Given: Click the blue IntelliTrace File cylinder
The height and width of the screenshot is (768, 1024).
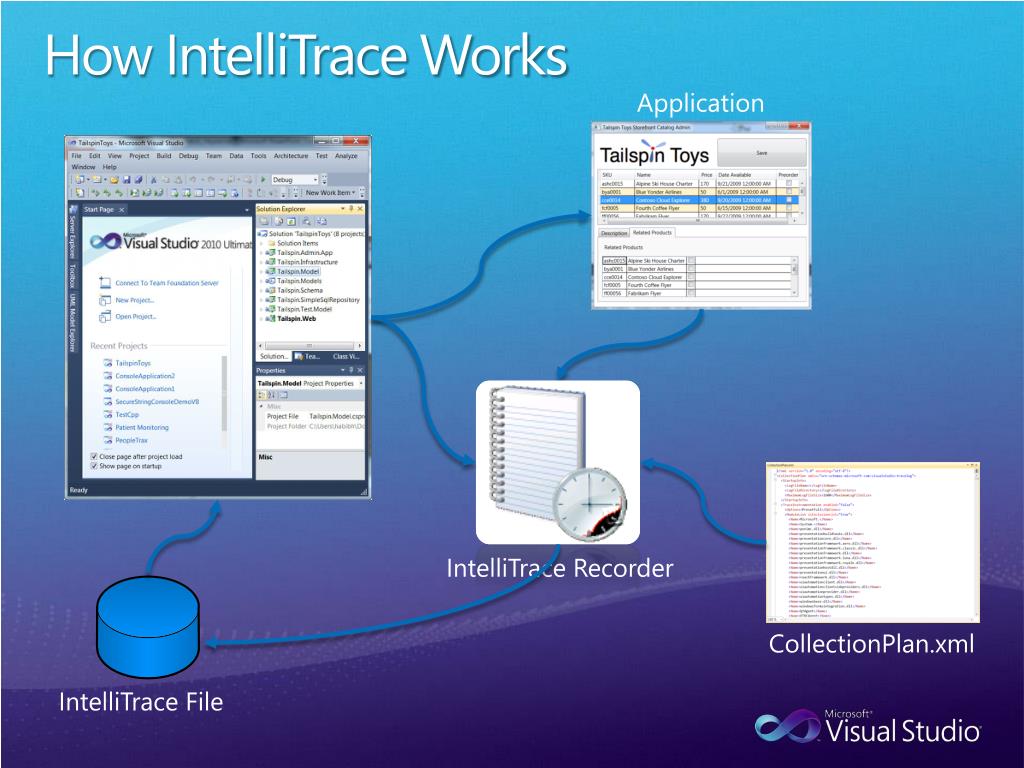Looking at the screenshot, I should click(x=148, y=627).
